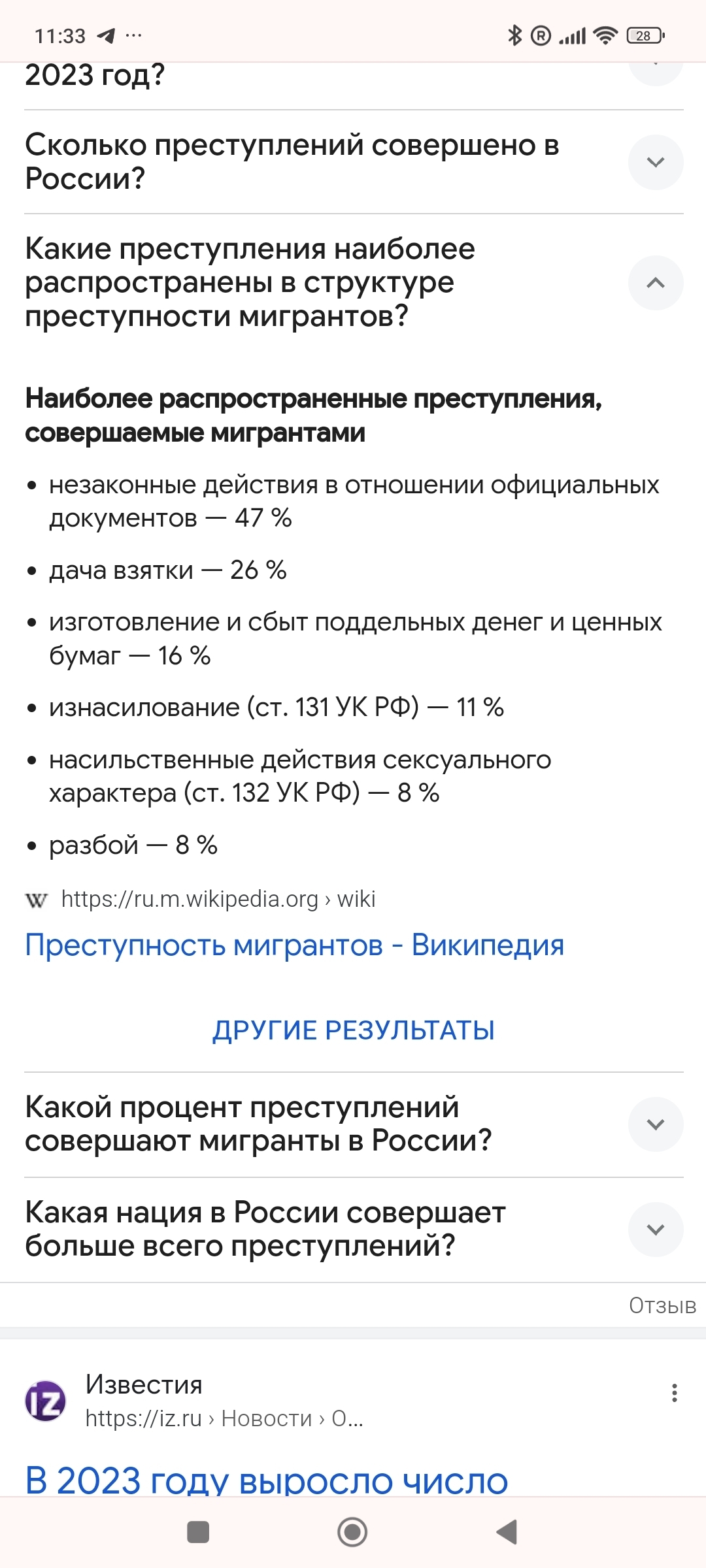The height and width of the screenshot is (1568, 706).
Task: Expand "Какой процент преступлений совершают мигранты" question
Action: pyautogui.click(x=655, y=1124)
